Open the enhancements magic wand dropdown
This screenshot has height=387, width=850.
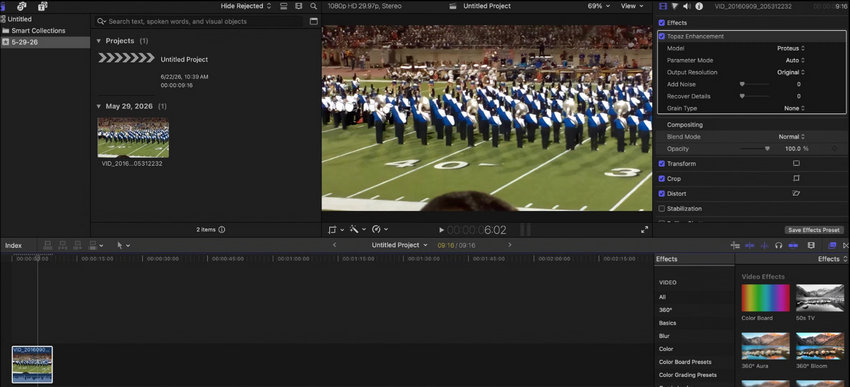(357, 230)
